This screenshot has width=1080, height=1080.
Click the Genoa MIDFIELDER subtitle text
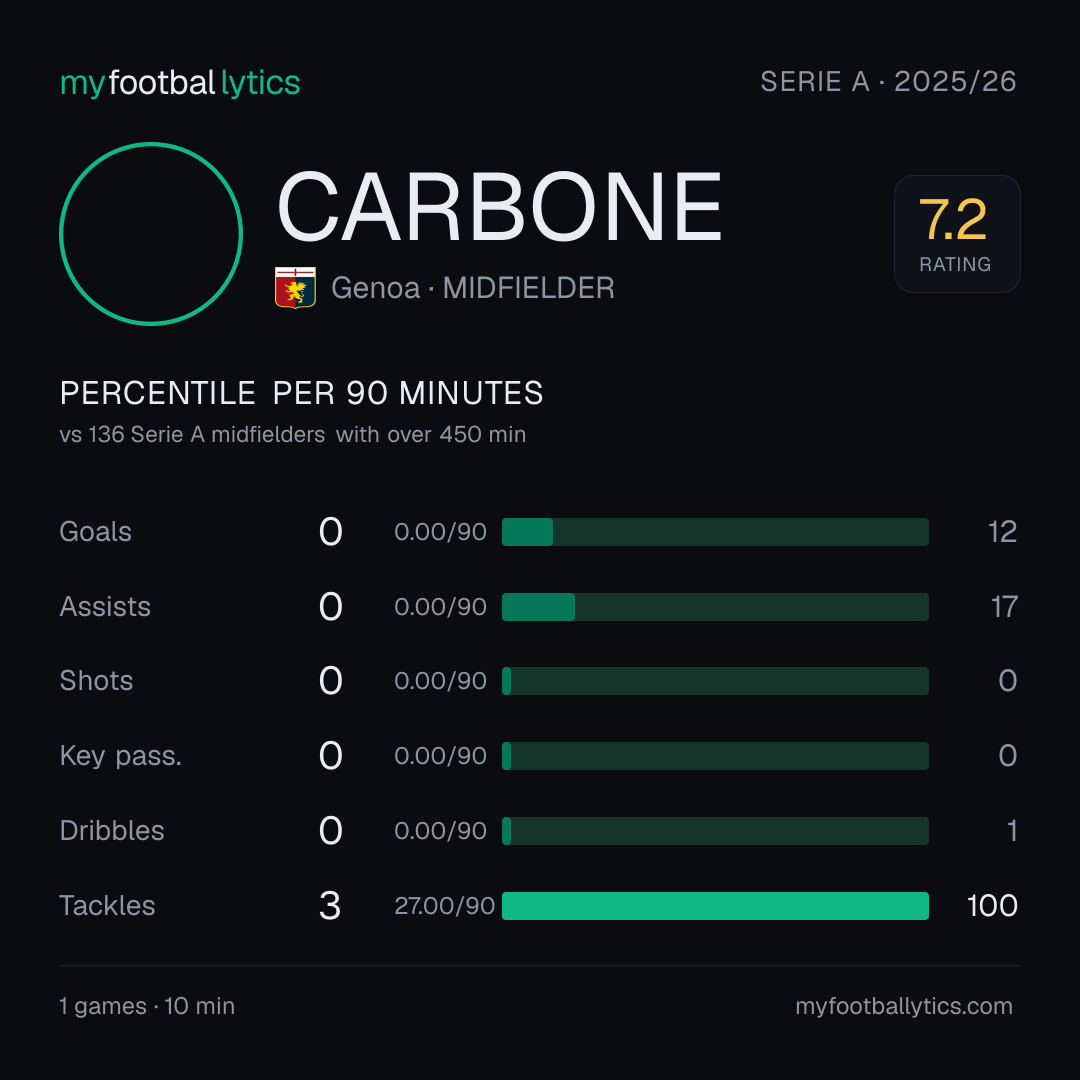click(472, 288)
